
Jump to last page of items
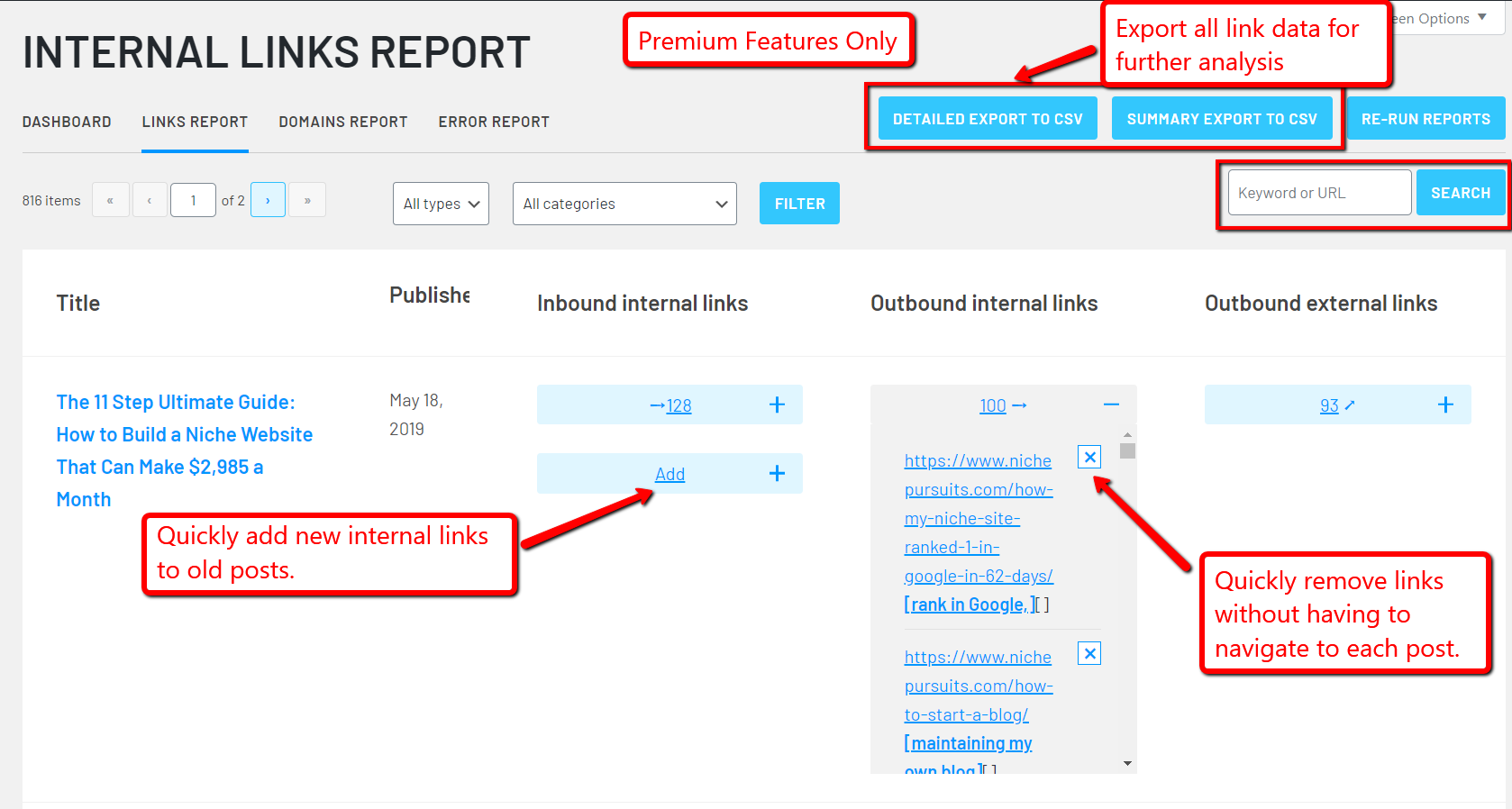(x=307, y=200)
